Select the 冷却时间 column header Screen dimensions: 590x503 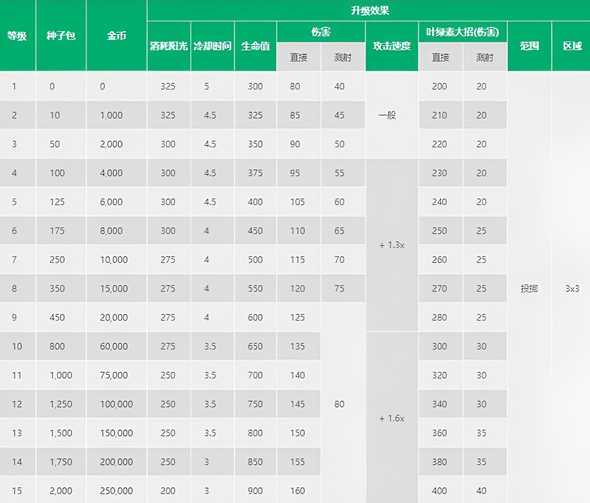212,46
